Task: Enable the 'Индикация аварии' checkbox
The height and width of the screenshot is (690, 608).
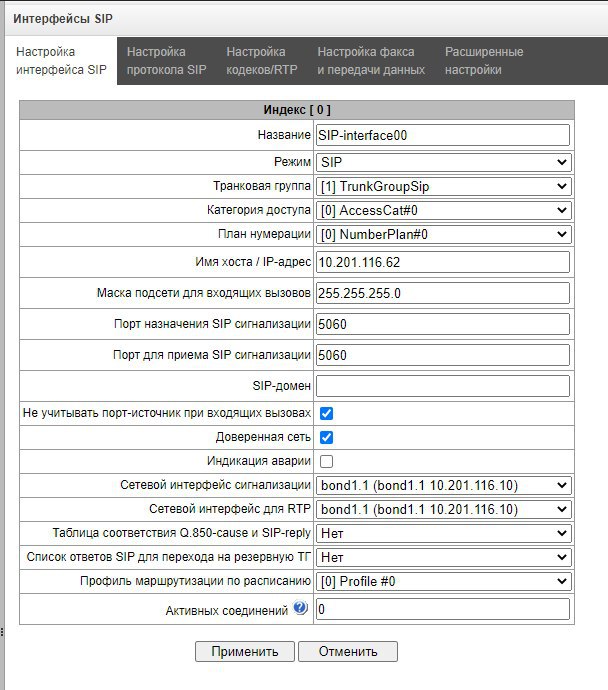Action: pos(326,461)
